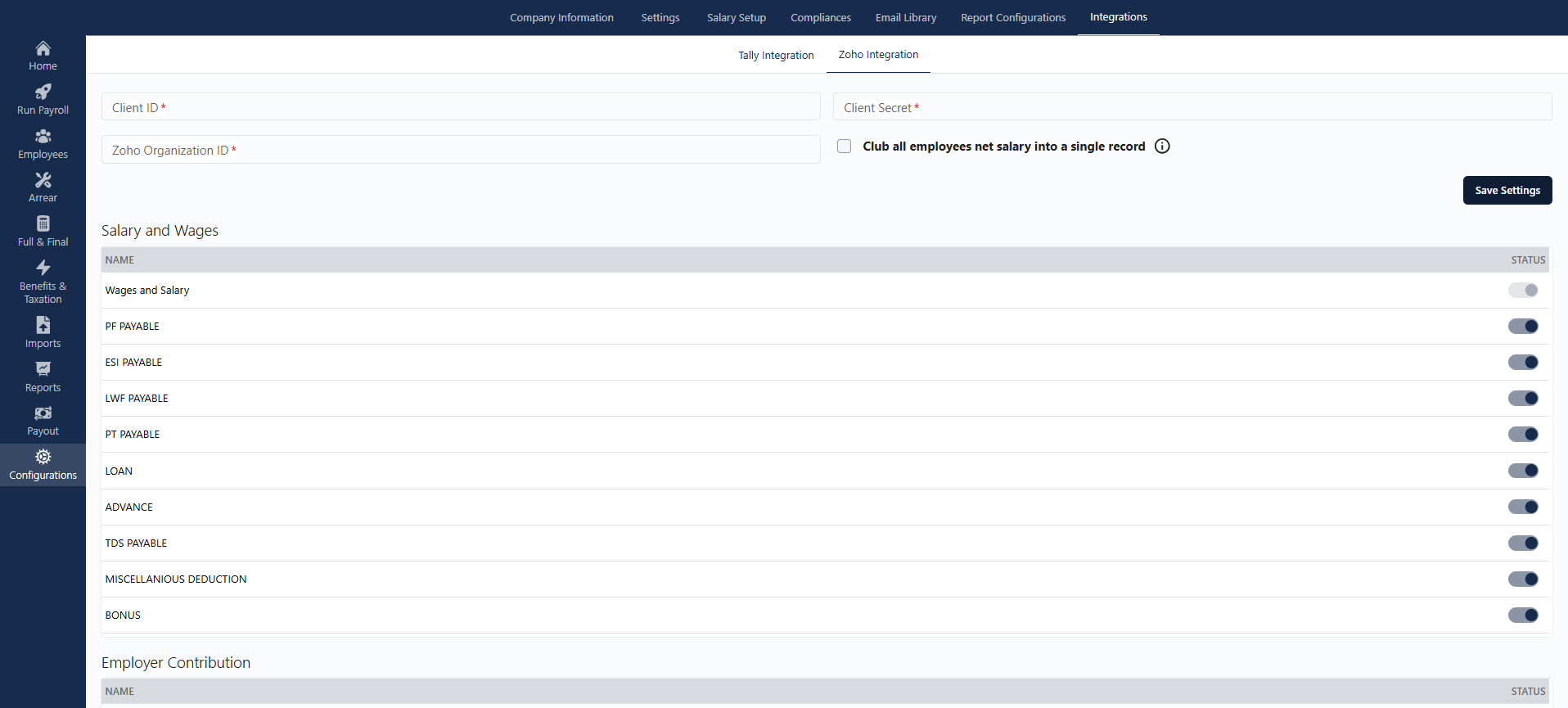The image size is (1568, 708).
Task: Open the Salary Setup tab
Action: coord(737,17)
